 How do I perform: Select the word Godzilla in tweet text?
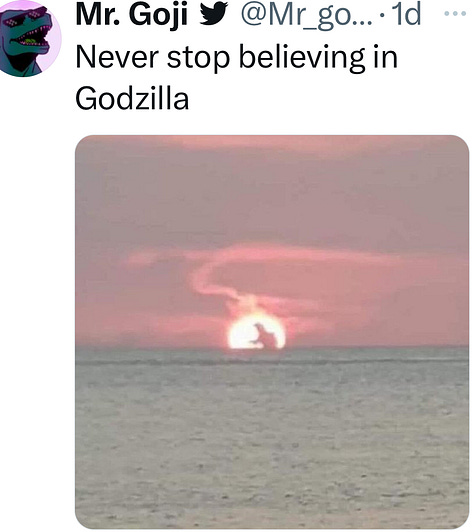[x=132, y=98]
